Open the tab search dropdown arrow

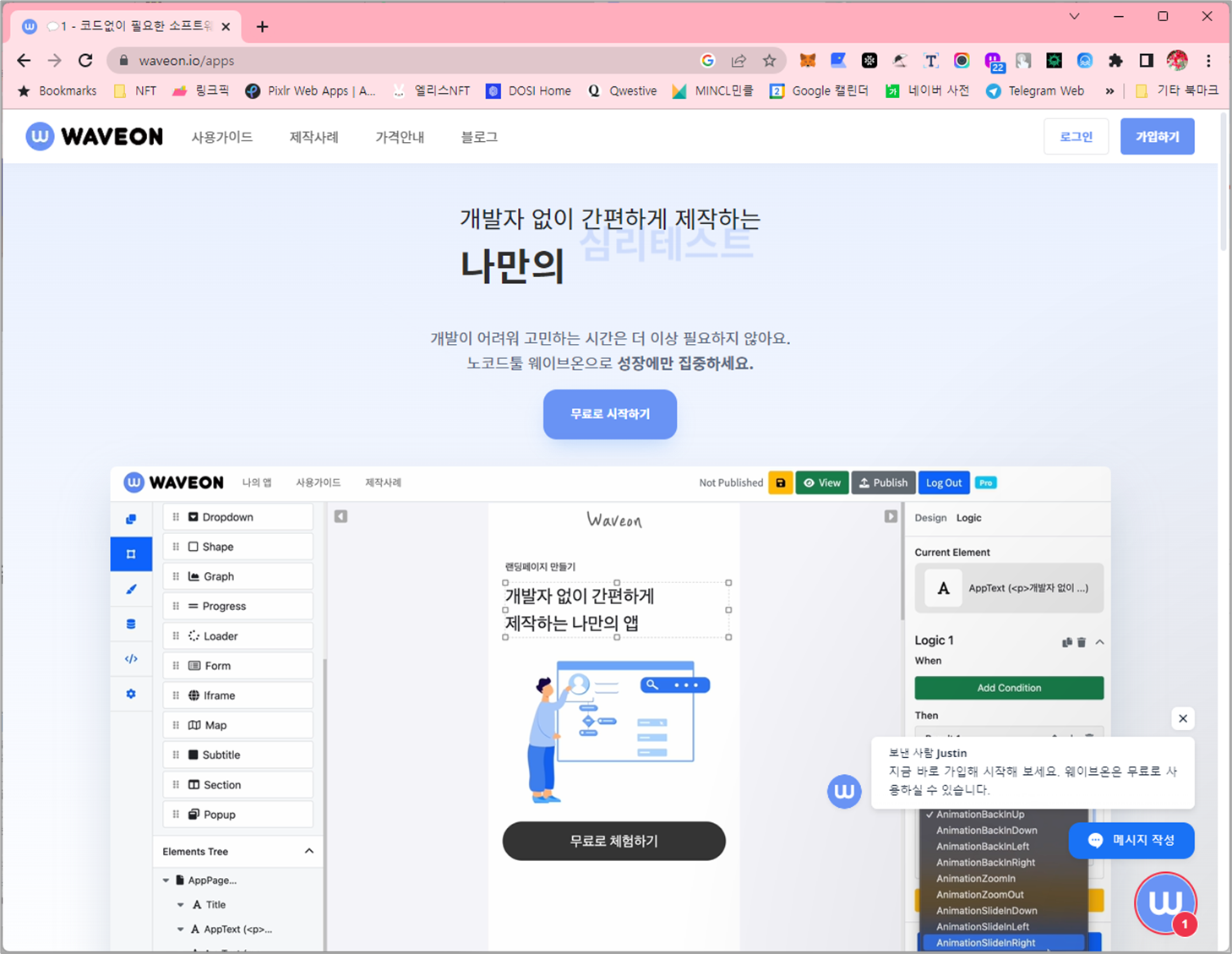(x=1075, y=16)
